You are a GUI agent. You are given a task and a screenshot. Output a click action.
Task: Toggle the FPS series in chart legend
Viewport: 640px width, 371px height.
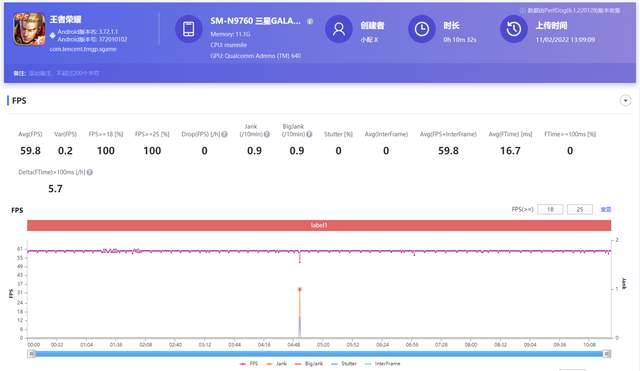click(x=249, y=364)
